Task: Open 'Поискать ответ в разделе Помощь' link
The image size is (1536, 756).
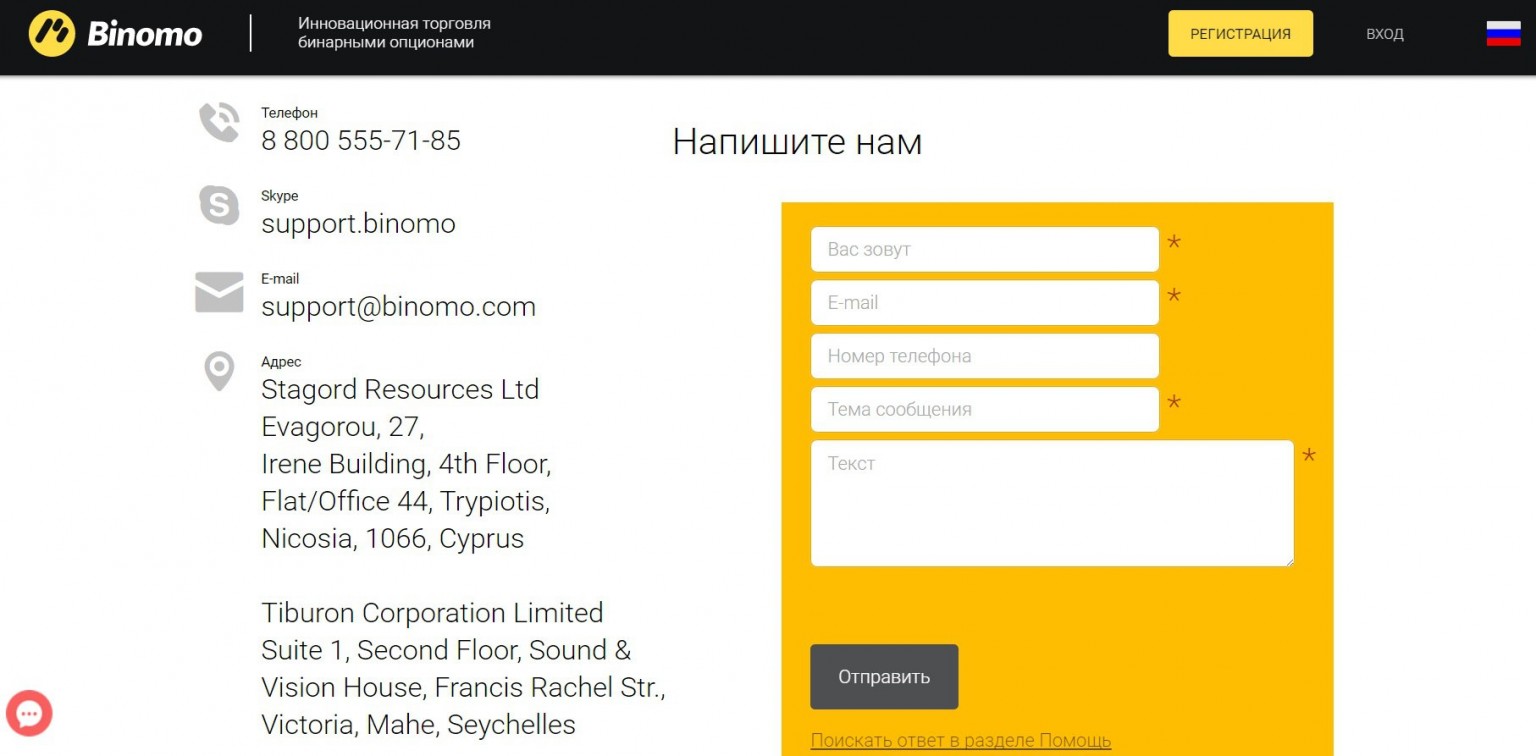Action: click(x=961, y=741)
